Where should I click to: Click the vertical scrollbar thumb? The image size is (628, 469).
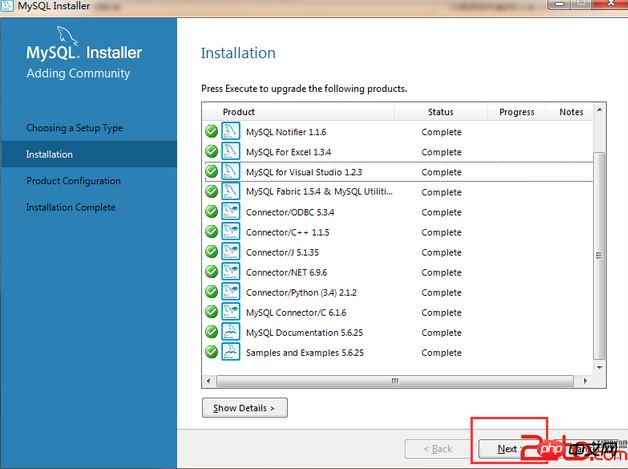pyautogui.click(x=599, y=256)
